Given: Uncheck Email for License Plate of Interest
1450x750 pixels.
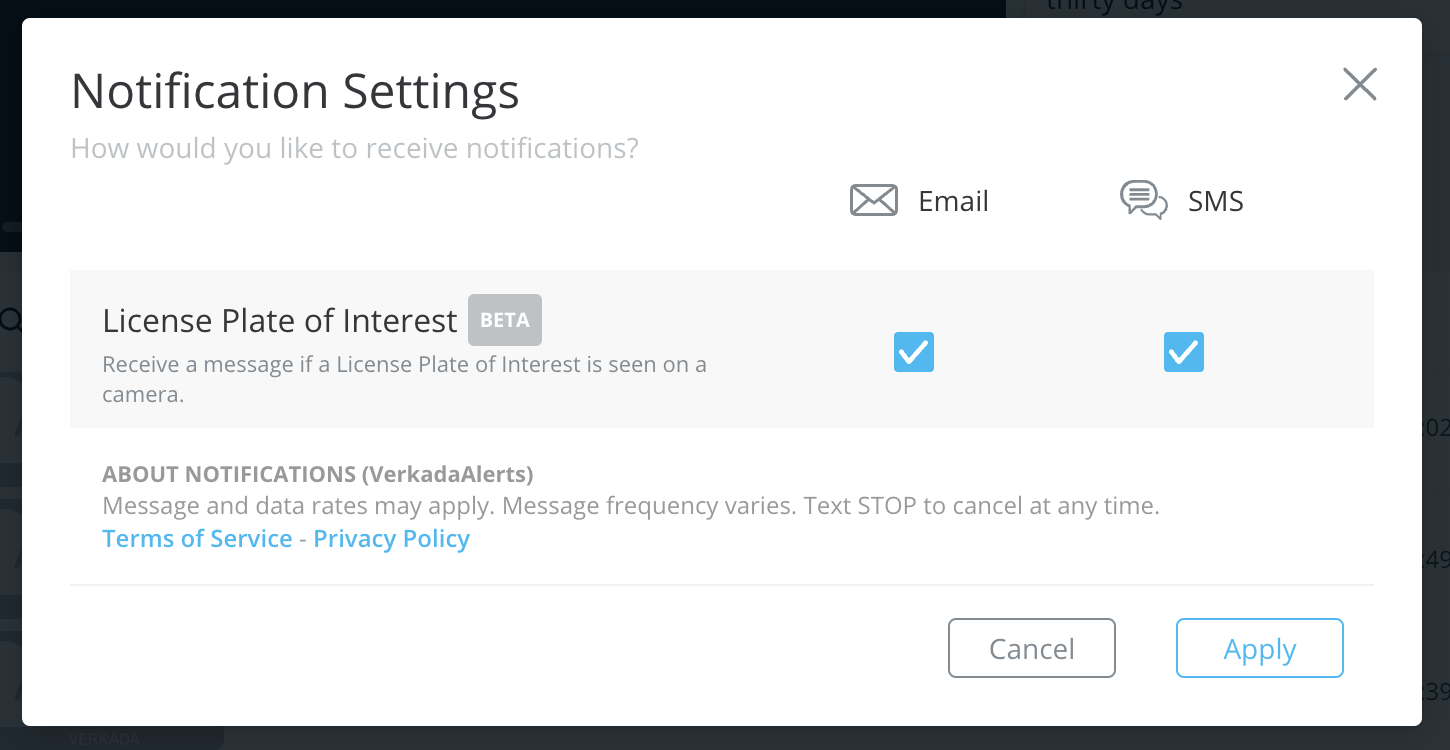Looking at the screenshot, I should pyautogui.click(x=914, y=352).
